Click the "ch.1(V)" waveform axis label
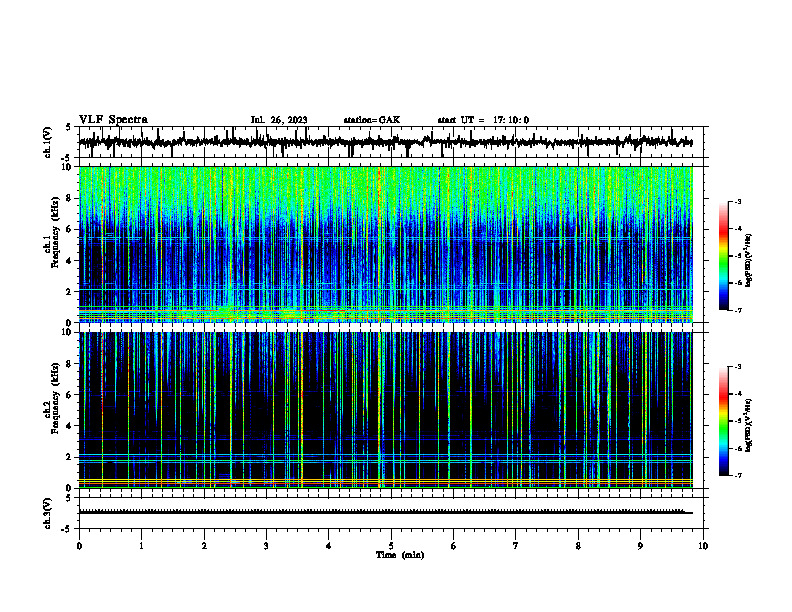The width and height of the screenshot is (792, 612). (47, 142)
